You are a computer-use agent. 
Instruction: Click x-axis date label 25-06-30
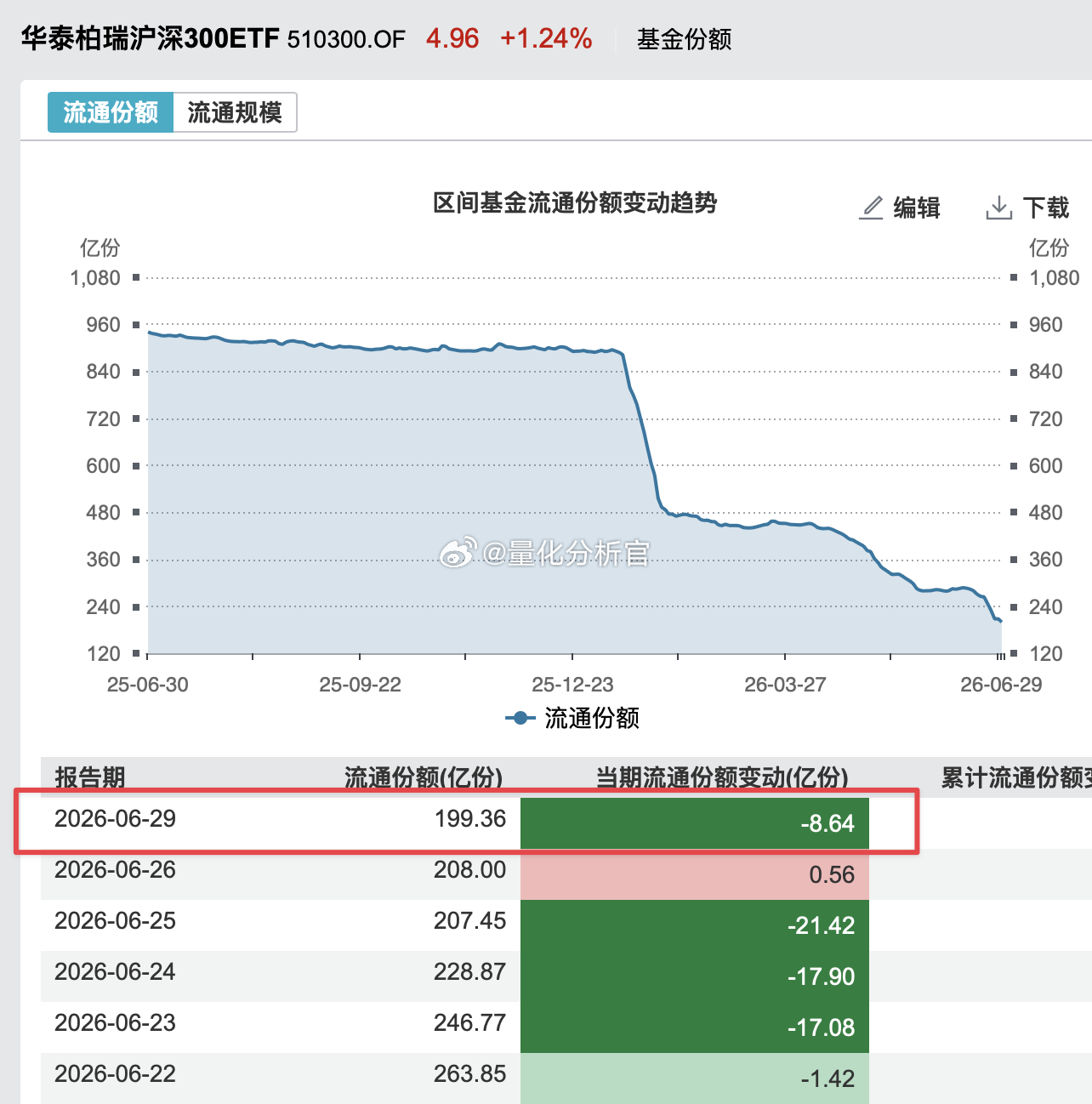(148, 684)
